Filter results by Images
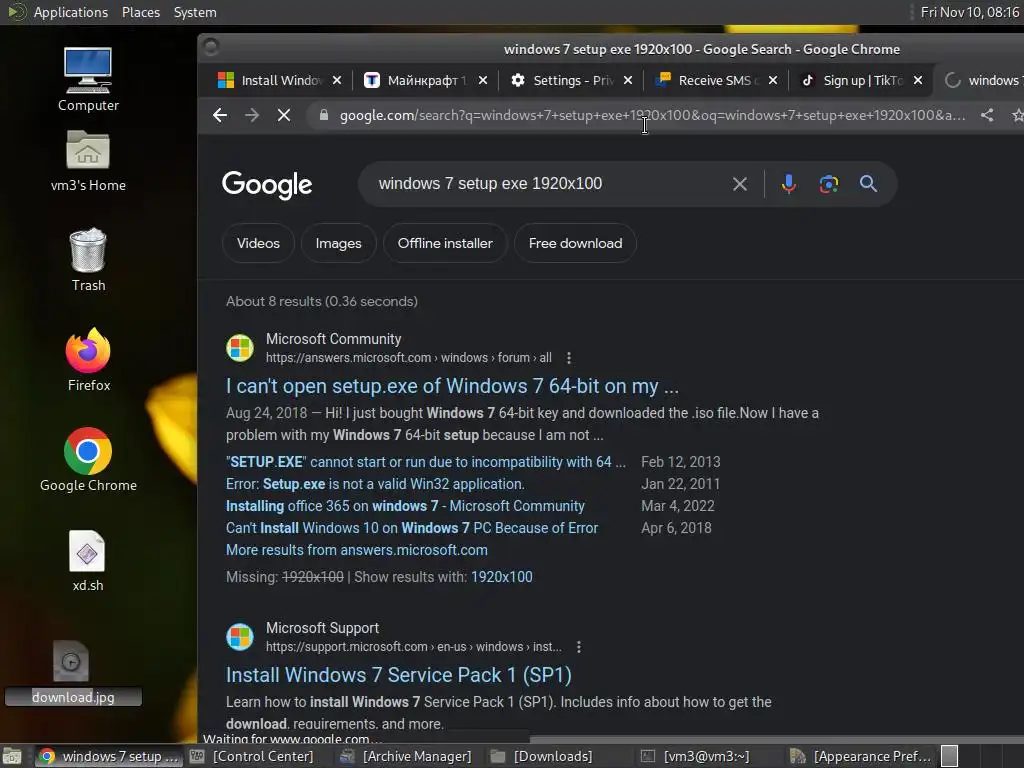Viewport: 1024px width, 768px height. [338, 243]
